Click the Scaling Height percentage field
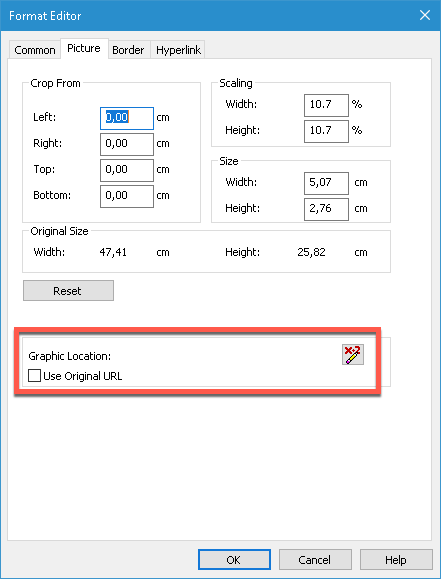This screenshot has width=441, height=579. (326, 131)
